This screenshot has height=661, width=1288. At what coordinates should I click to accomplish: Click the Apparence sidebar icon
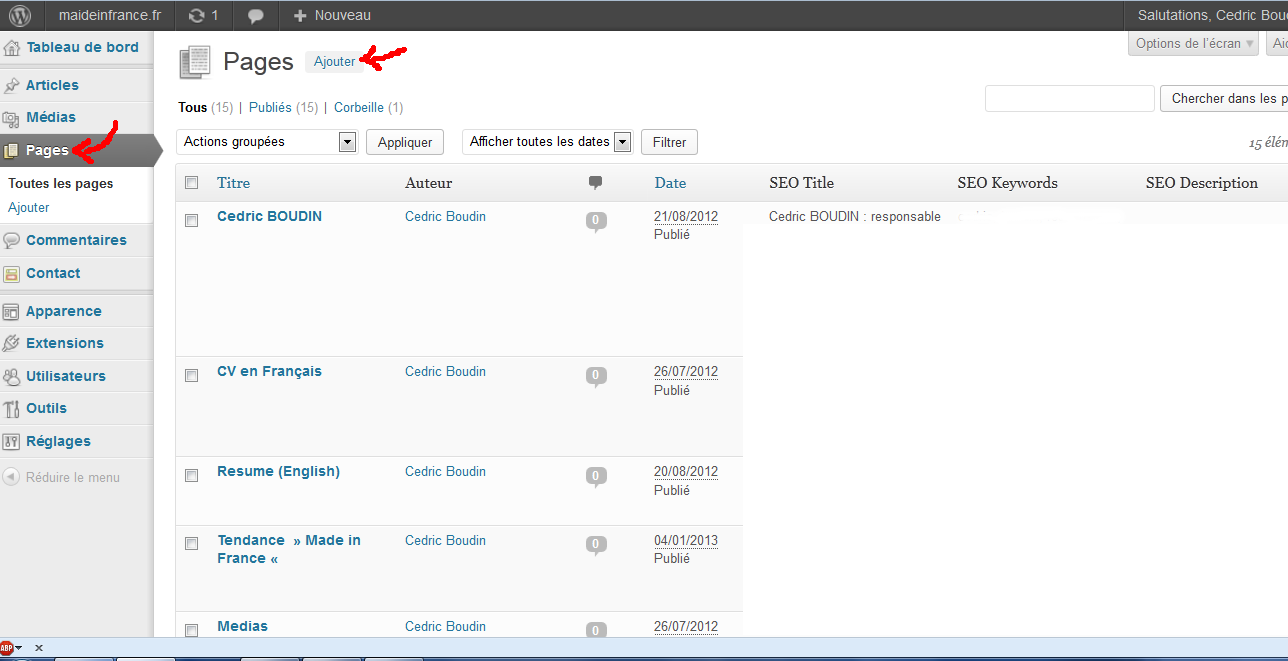11,312
